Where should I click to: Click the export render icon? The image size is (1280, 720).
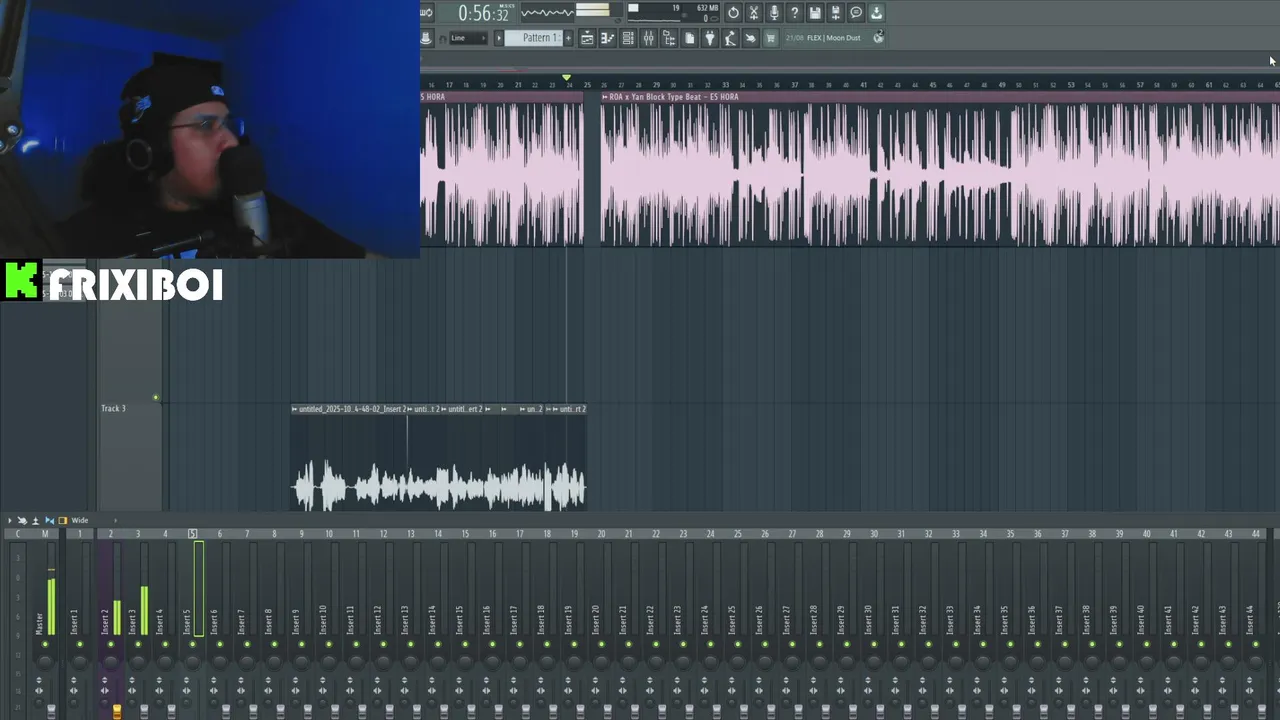(836, 13)
